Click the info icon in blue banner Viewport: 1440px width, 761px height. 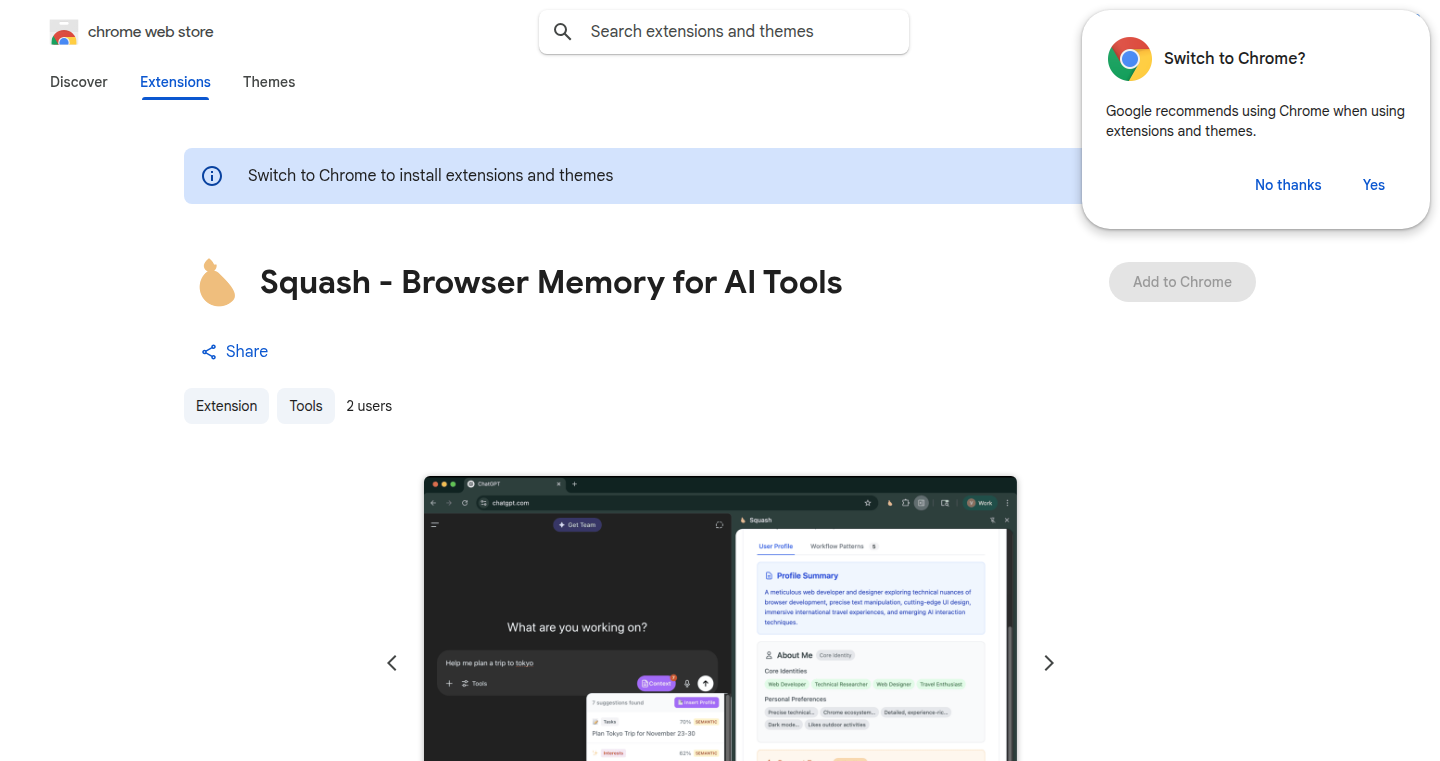[212, 176]
